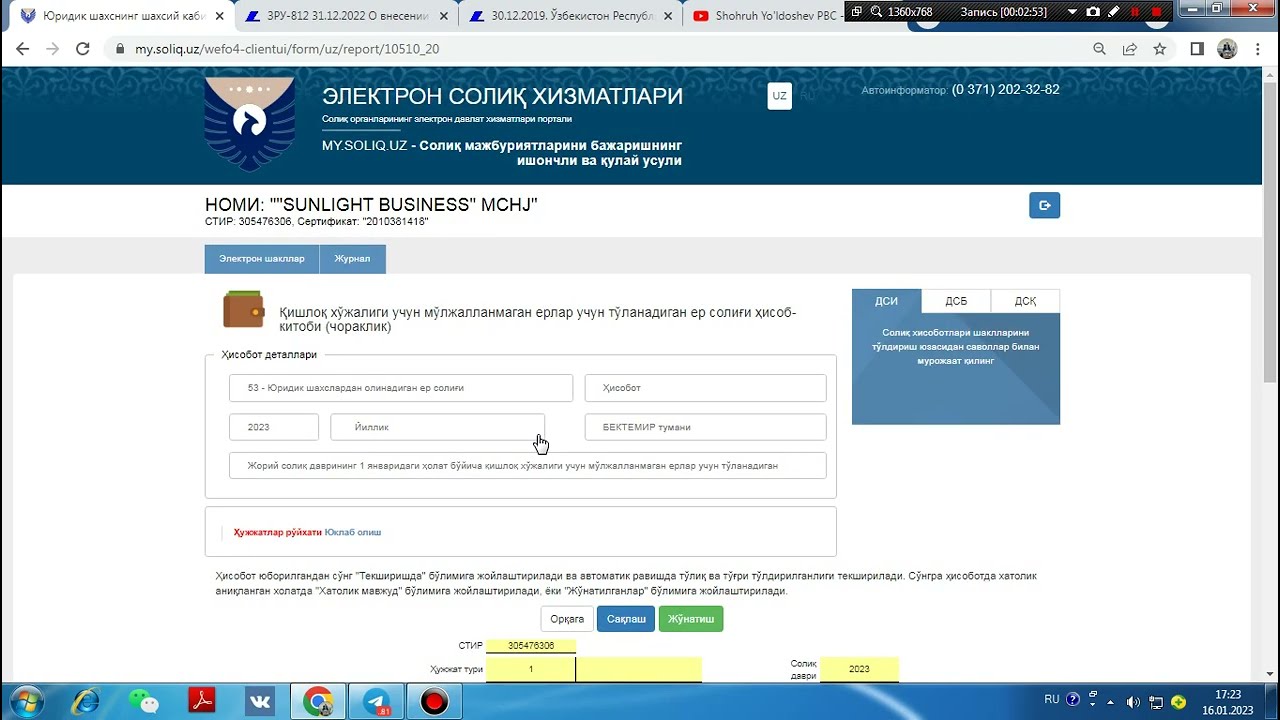
Task: Take a screenshot with the recorder camera icon
Action: point(1093,12)
